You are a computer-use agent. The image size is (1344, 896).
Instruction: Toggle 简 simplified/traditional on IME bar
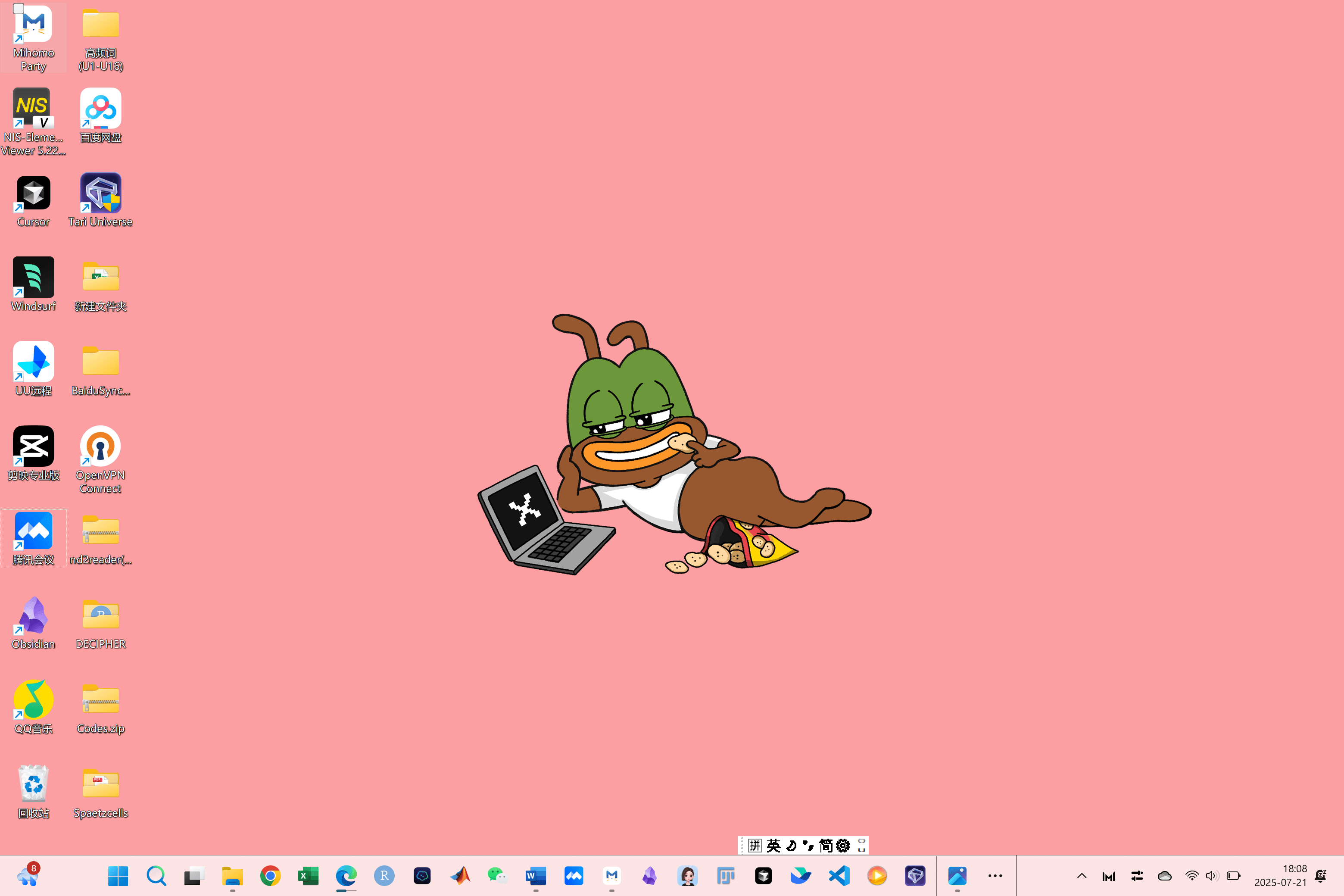tap(826, 845)
